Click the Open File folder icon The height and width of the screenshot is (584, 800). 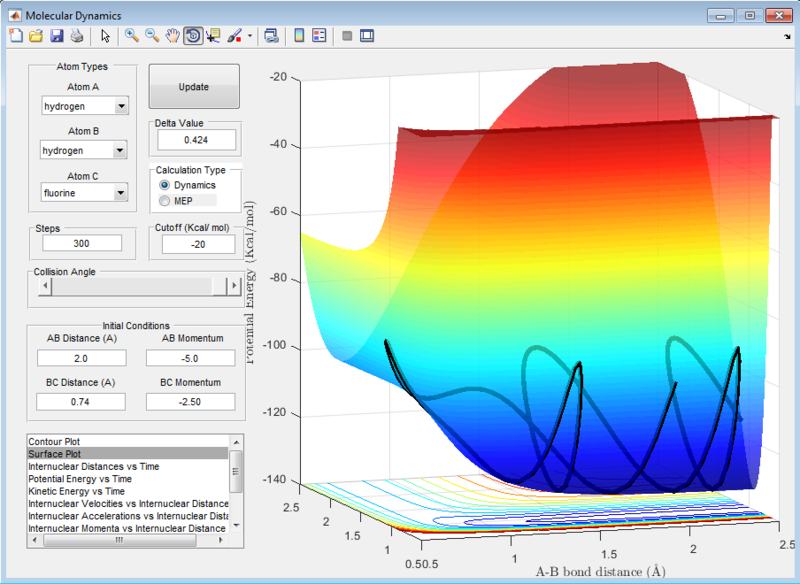(35, 35)
